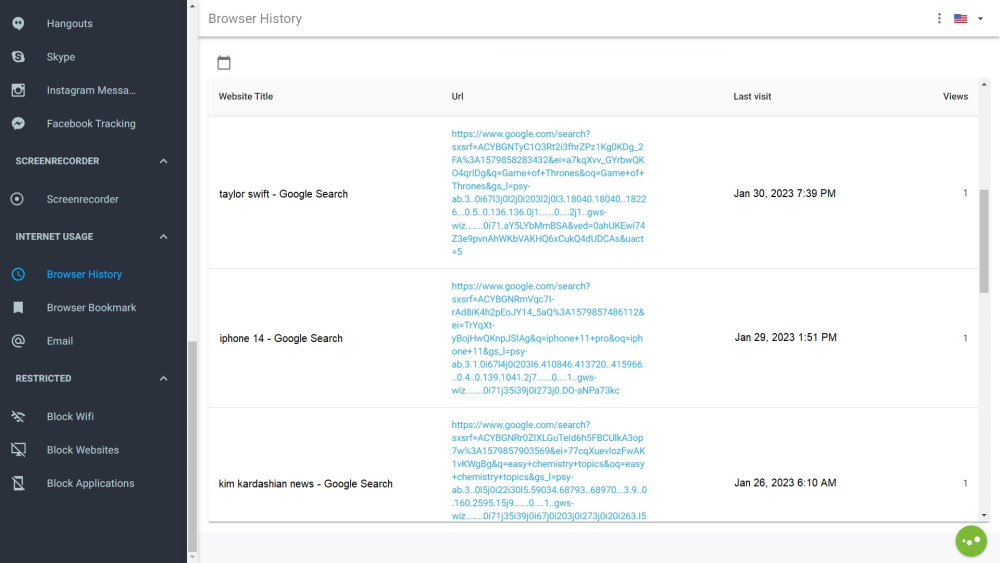Click the history table vertical scrollbar
Viewport: 1000px width, 563px height.
[984, 240]
